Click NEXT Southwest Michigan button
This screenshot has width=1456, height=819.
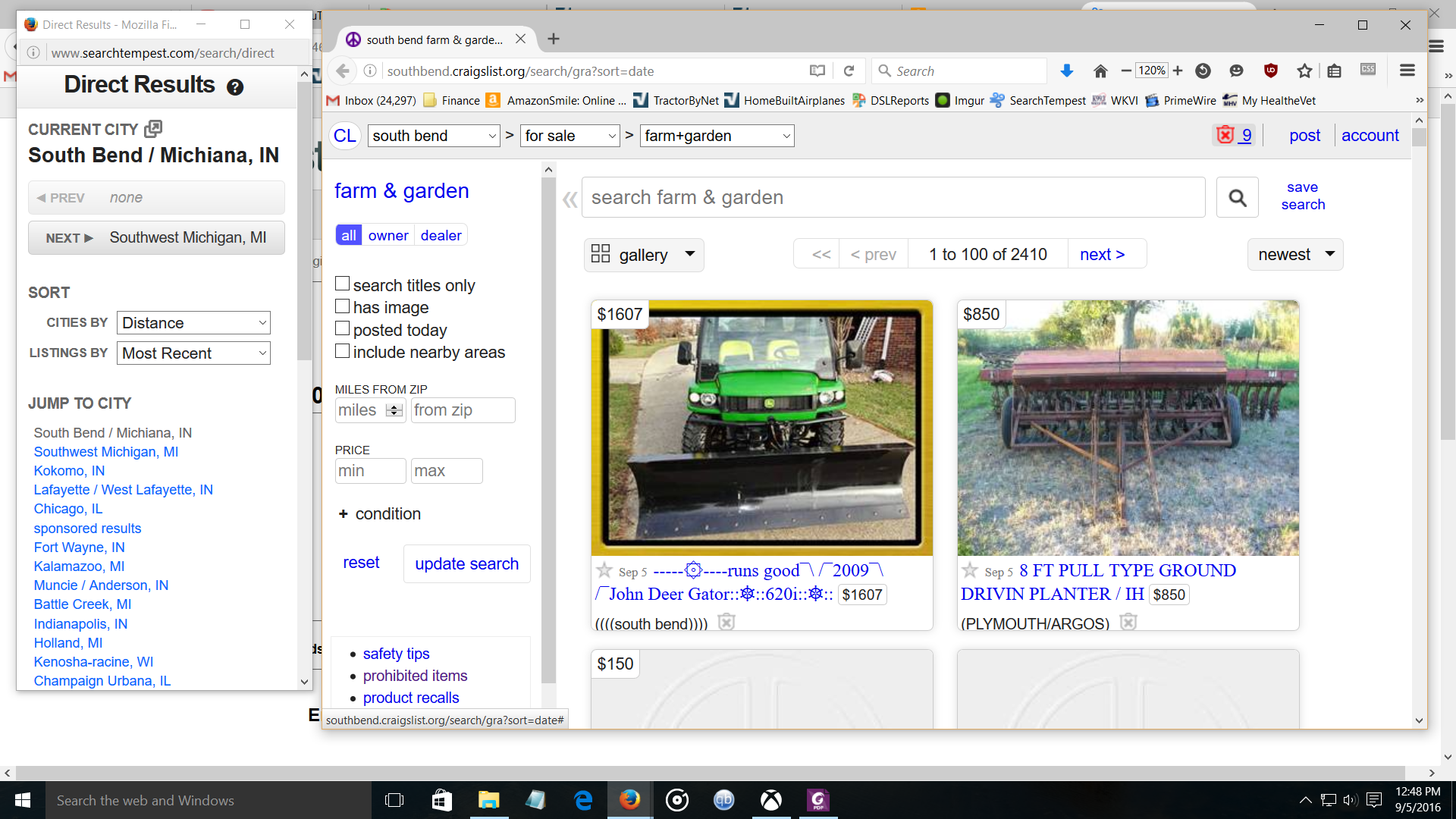tap(156, 237)
